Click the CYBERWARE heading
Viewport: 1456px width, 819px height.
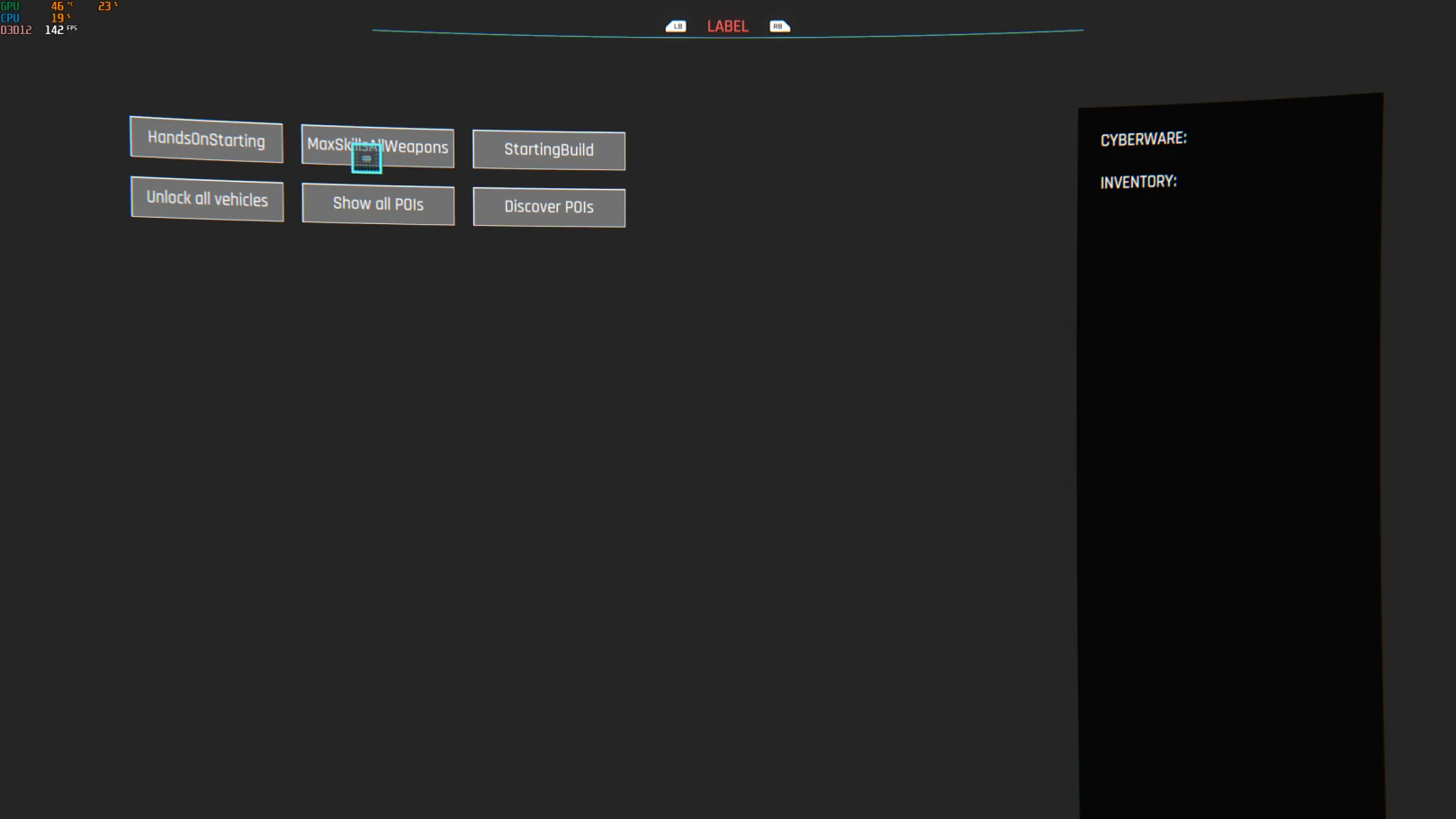pyautogui.click(x=1143, y=139)
